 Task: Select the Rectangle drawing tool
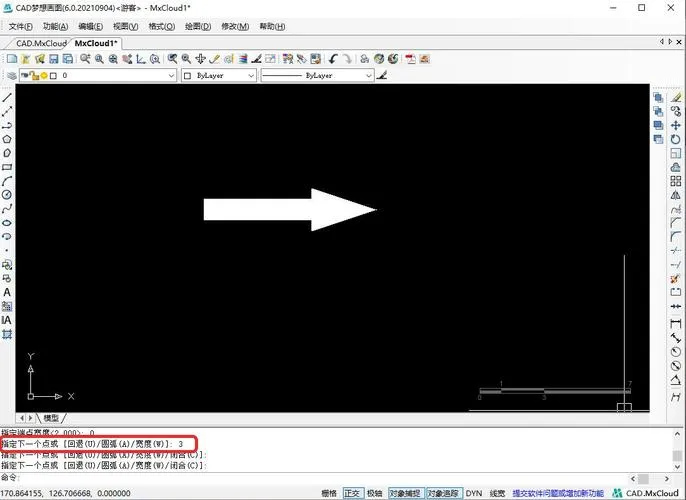coord(8,167)
